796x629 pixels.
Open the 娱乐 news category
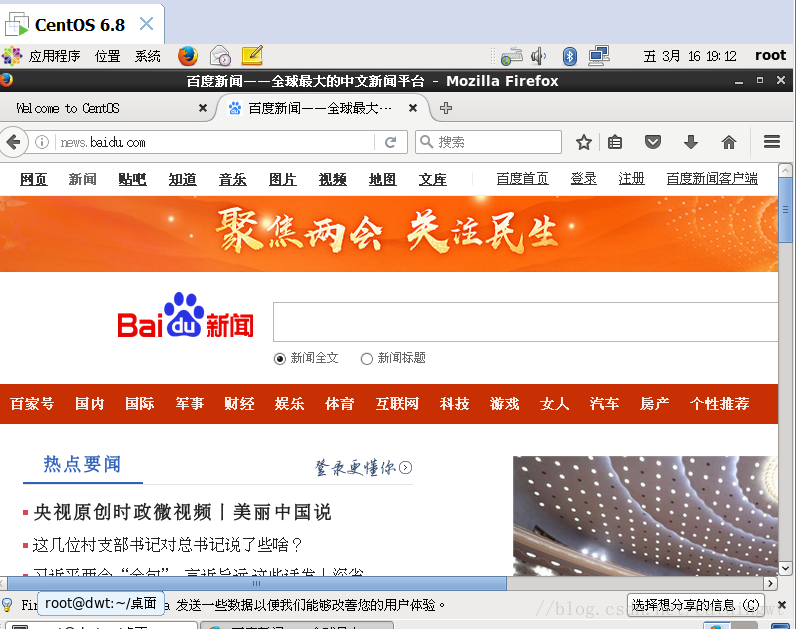(x=289, y=404)
